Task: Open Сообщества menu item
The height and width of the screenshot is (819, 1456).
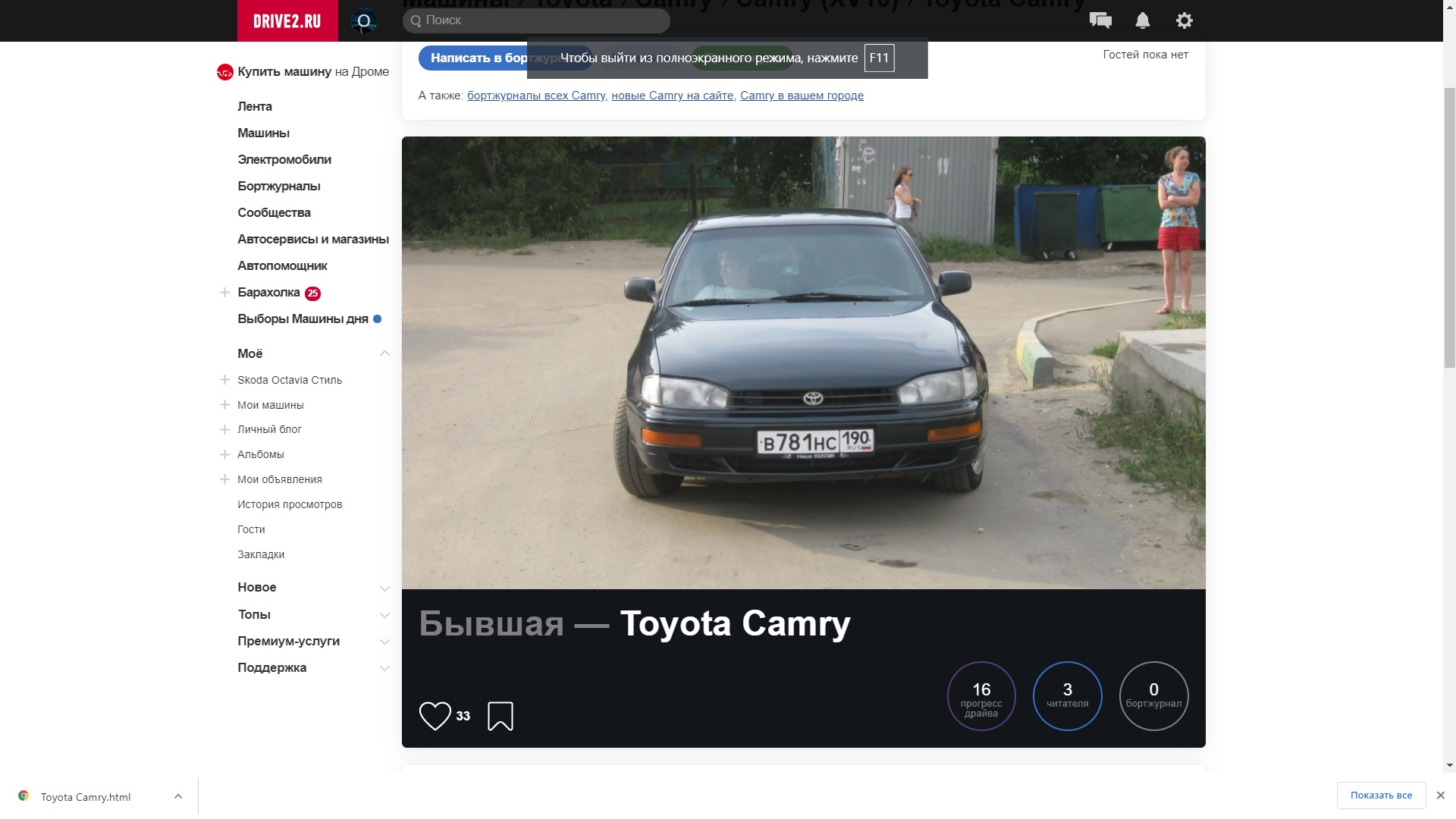Action: tap(274, 212)
